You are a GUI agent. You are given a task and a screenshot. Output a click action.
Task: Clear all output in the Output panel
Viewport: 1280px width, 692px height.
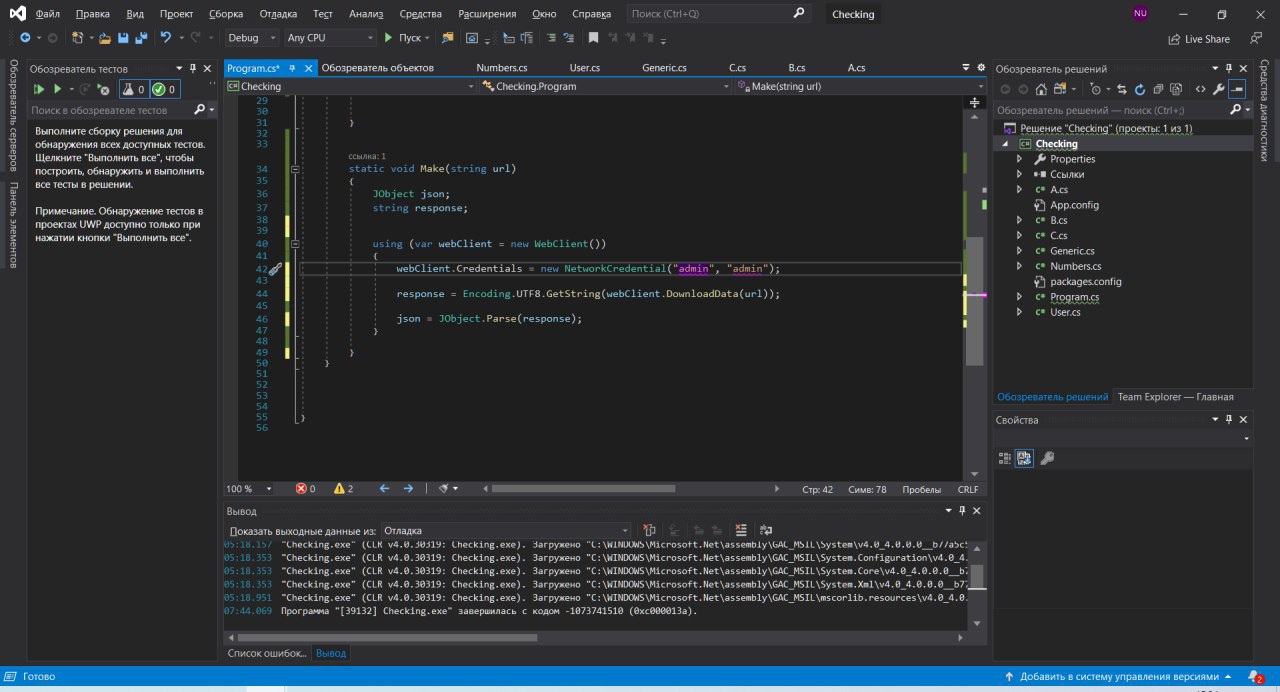pyautogui.click(x=741, y=530)
